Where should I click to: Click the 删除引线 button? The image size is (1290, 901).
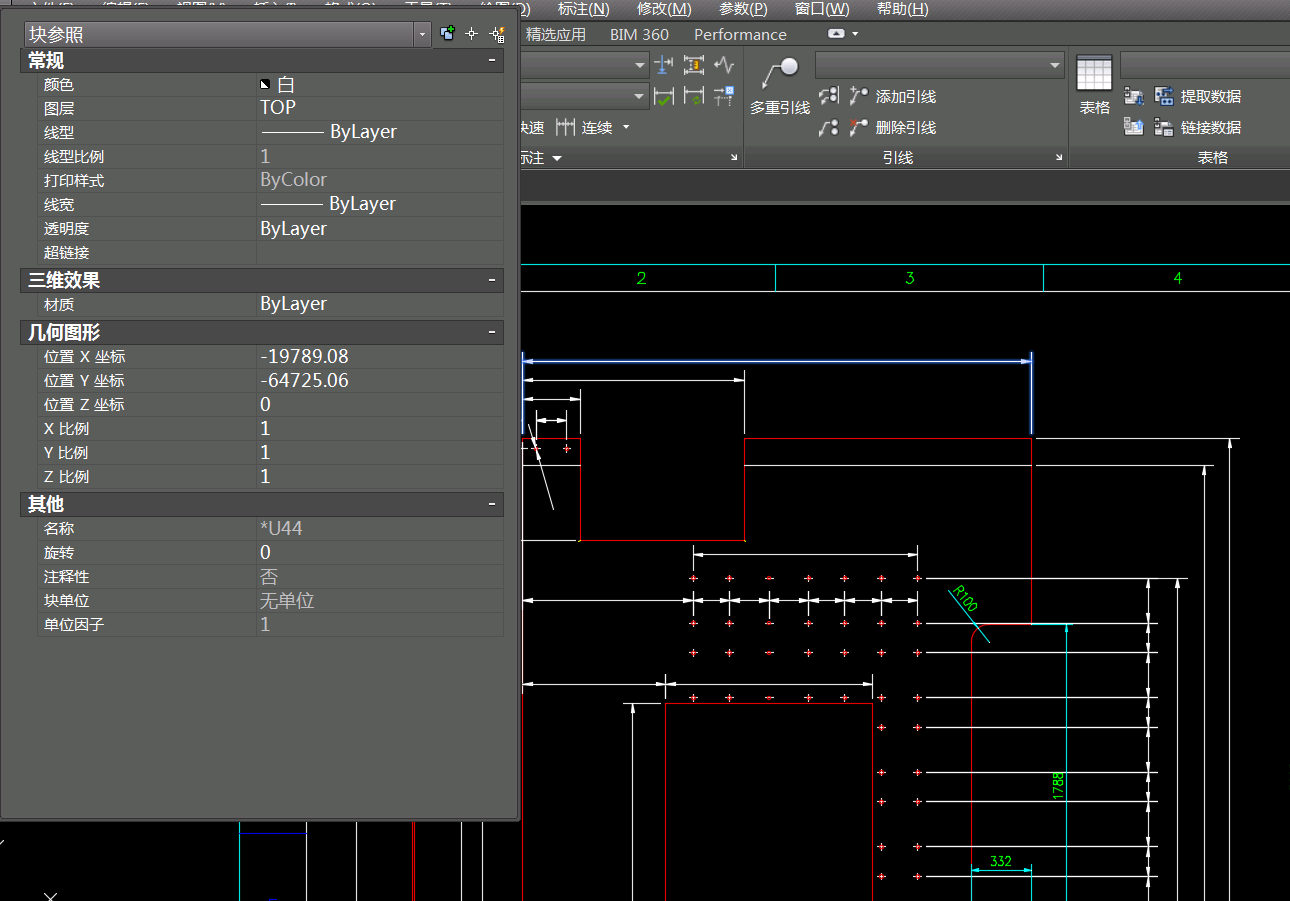(x=893, y=127)
